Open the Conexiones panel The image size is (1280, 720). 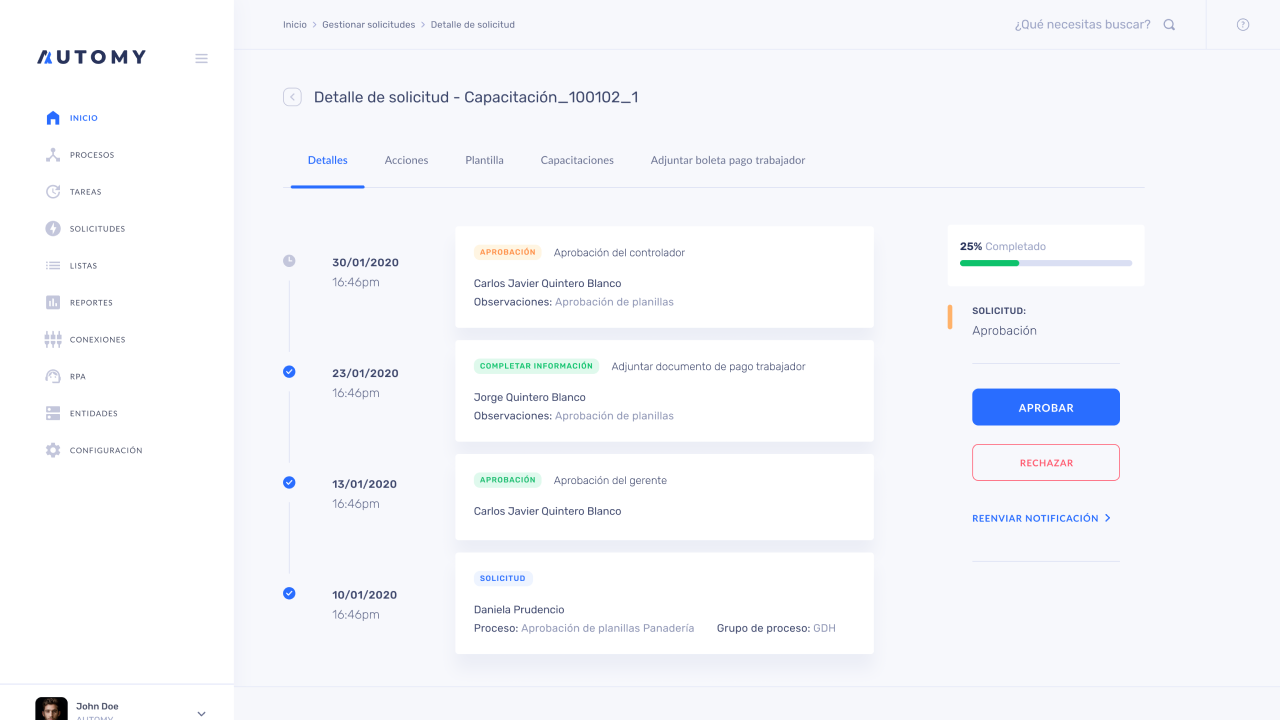click(52, 339)
